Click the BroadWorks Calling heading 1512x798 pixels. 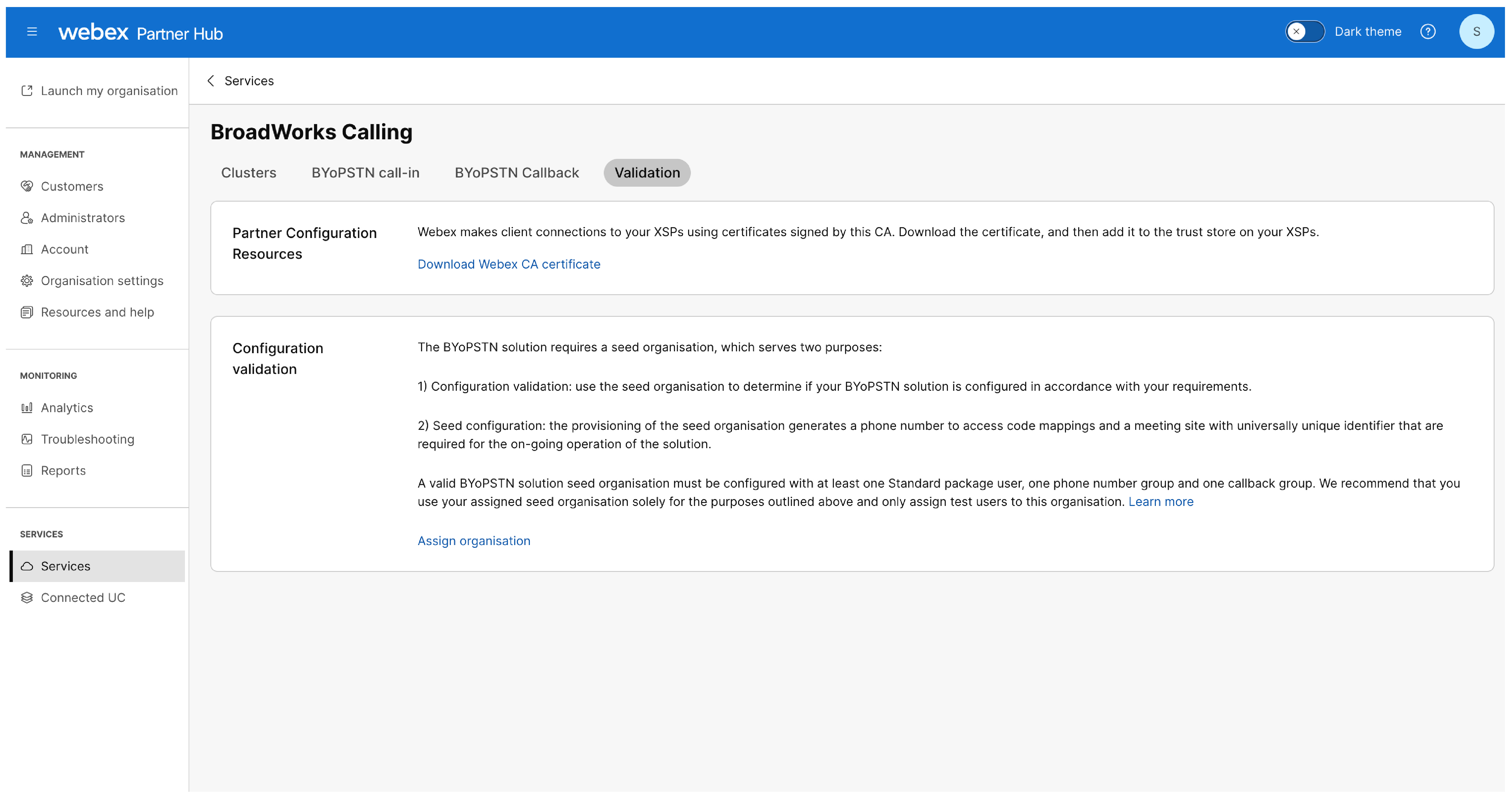pos(311,132)
